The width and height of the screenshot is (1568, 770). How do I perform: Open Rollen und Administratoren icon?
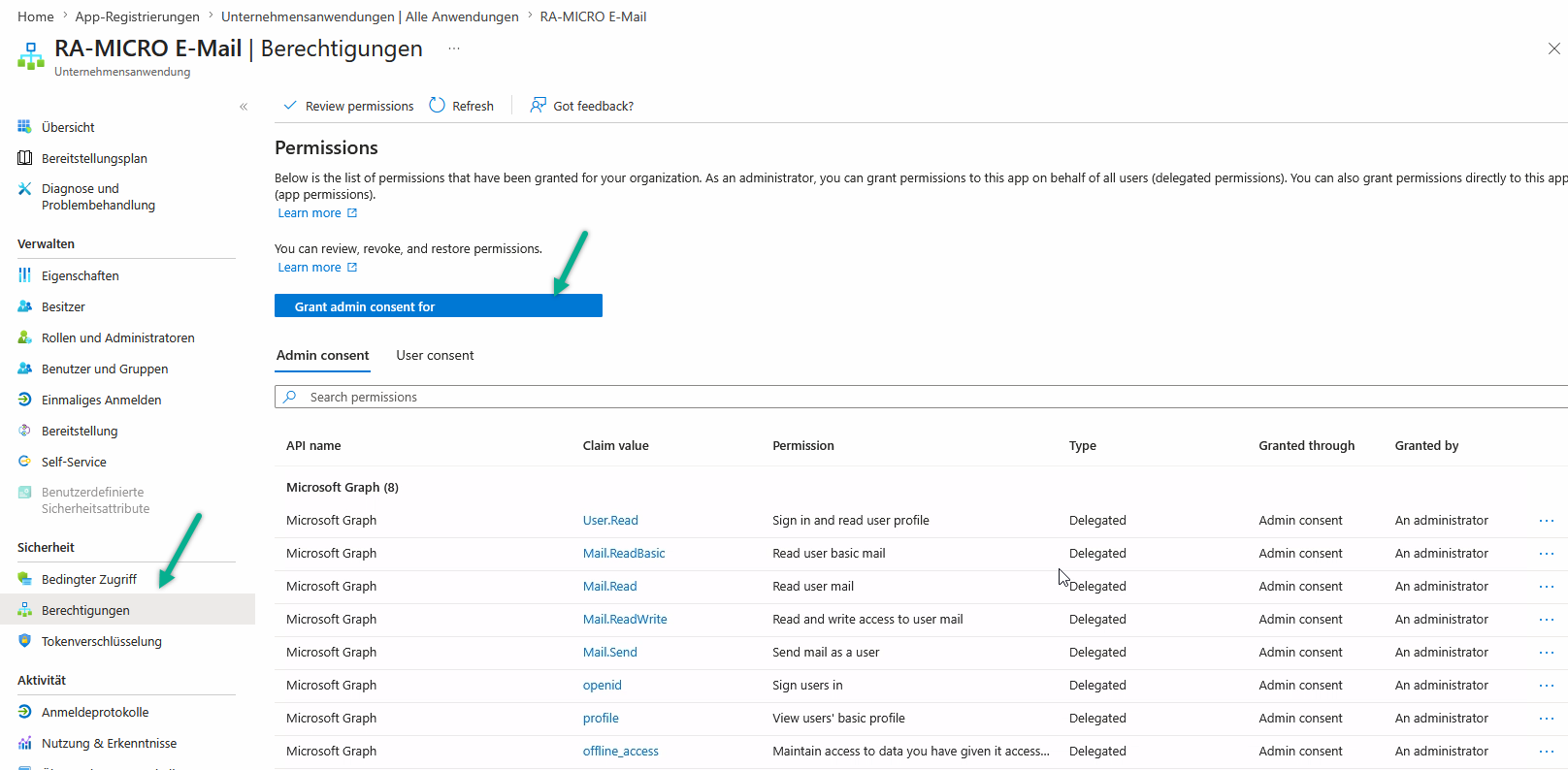coord(24,337)
